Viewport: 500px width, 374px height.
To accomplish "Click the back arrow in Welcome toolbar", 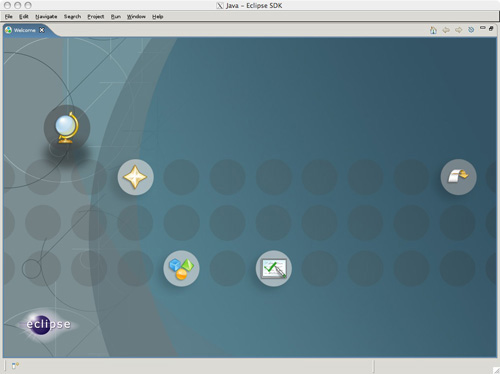I will [x=446, y=30].
